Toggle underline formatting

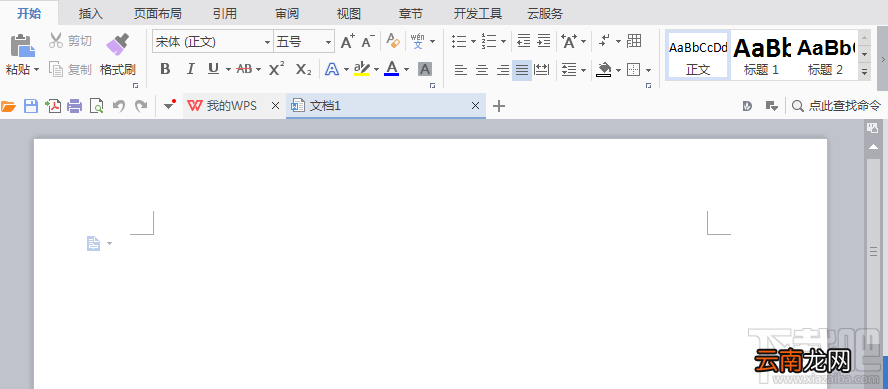click(x=213, y=69)
